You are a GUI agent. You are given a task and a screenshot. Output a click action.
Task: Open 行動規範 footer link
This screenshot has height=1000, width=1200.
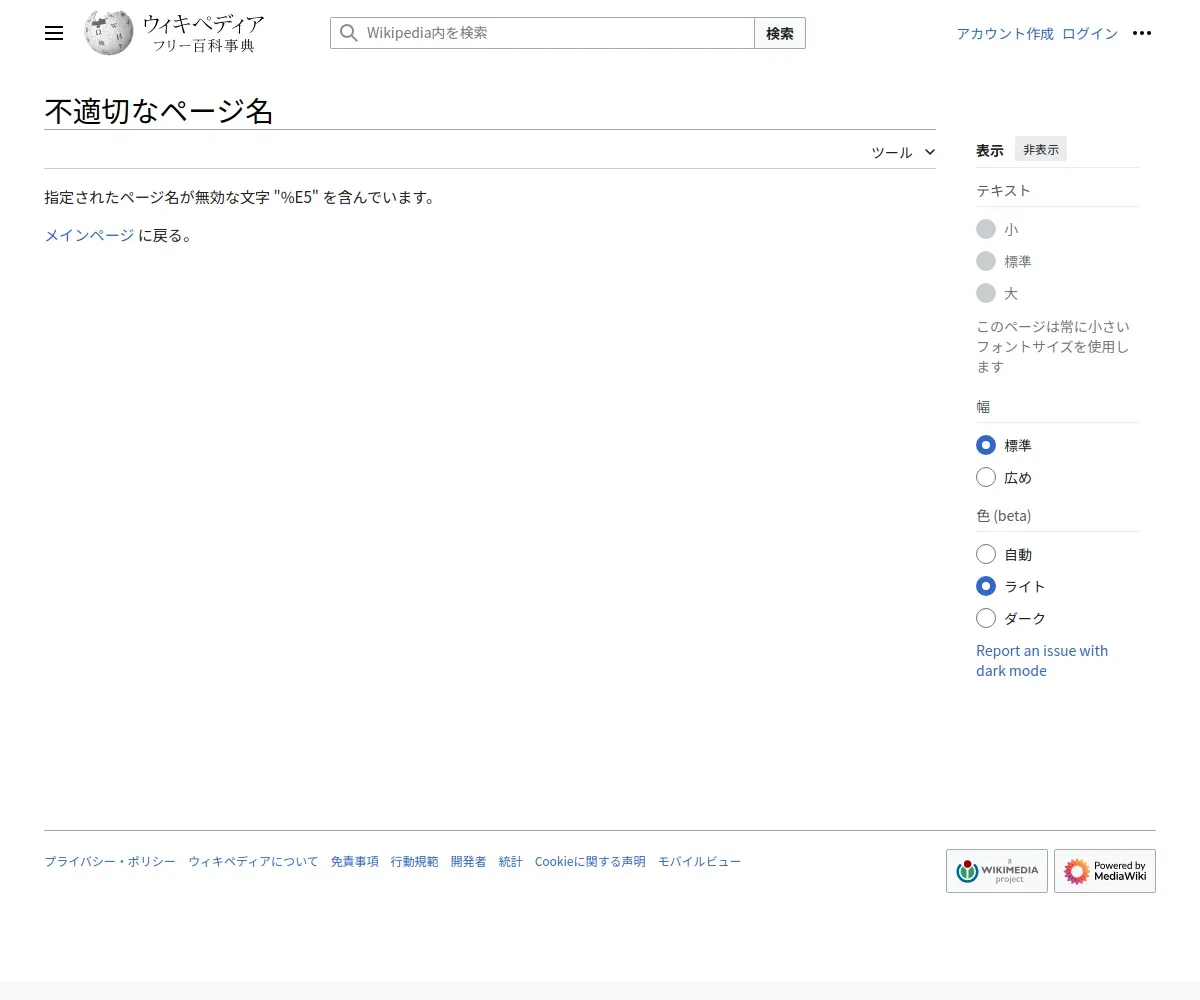pyautogui.click(x=415, y=861)
